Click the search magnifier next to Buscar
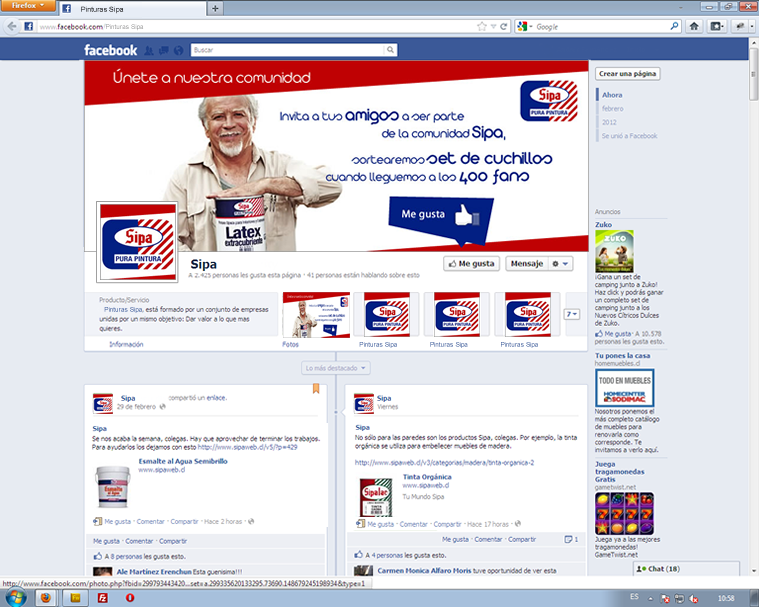759x607 pixels. 390,49
